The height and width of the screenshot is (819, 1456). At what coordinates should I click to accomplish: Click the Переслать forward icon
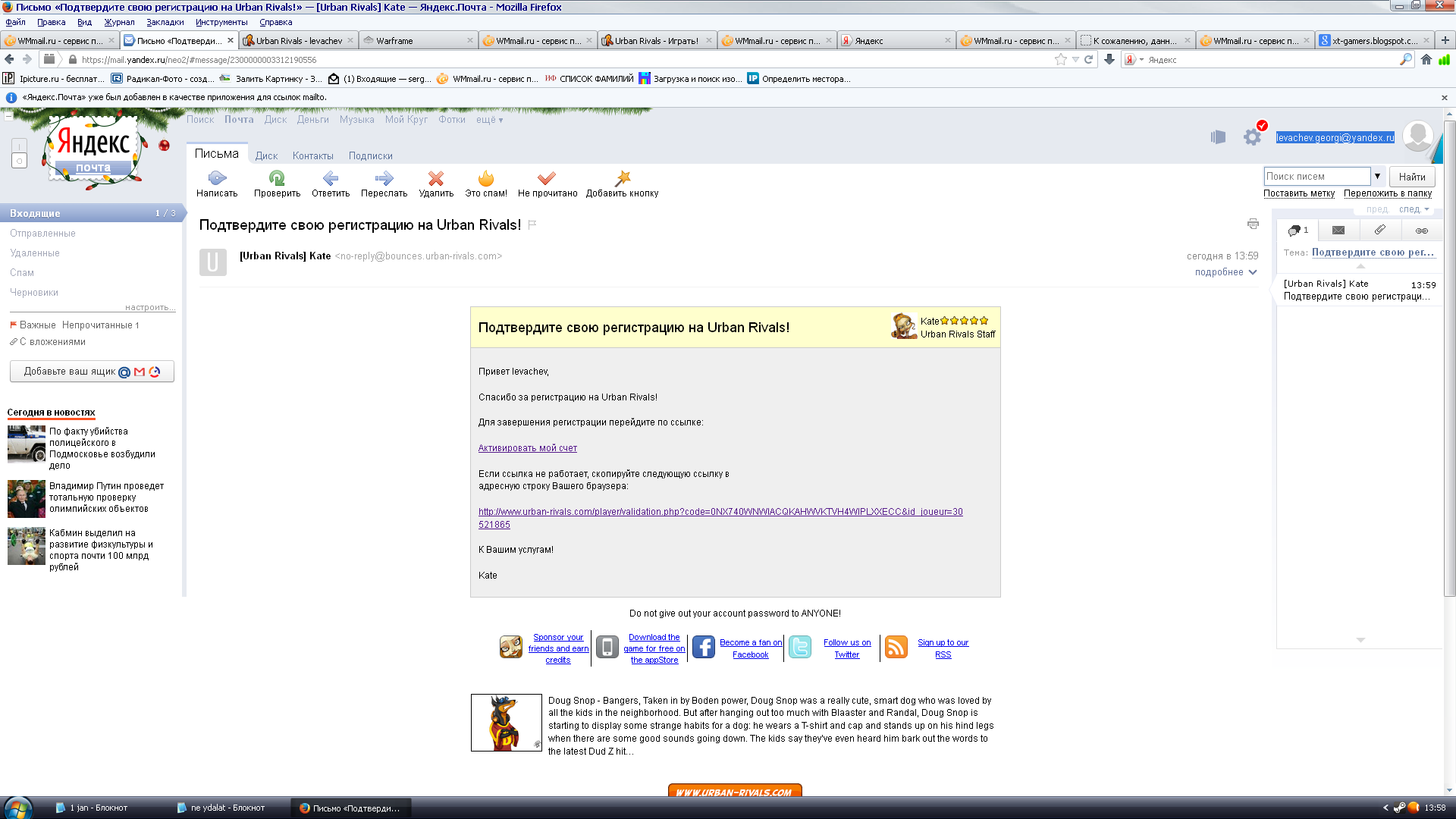[x=384, y=179]
